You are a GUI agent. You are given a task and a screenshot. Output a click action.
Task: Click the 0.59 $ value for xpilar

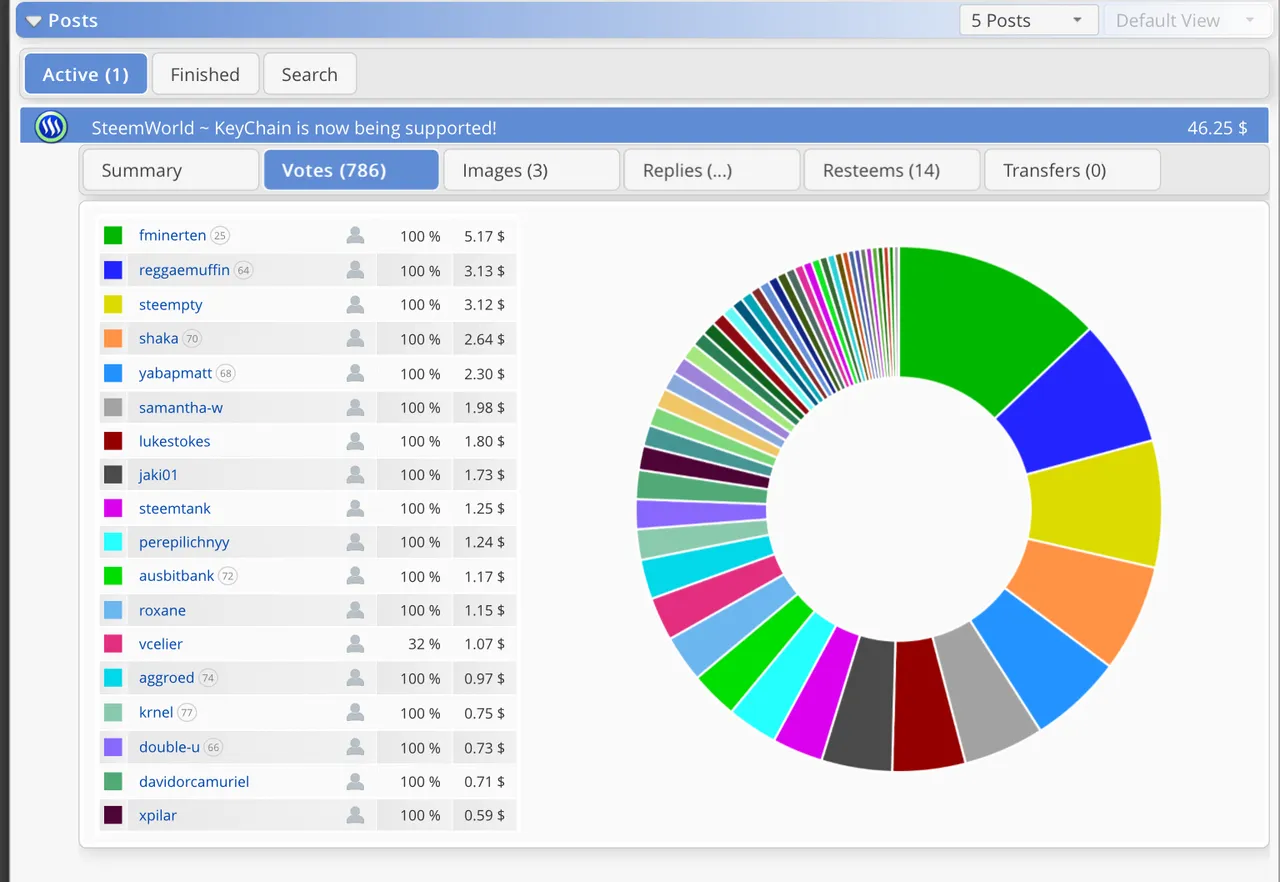click(x=484, y=816)
